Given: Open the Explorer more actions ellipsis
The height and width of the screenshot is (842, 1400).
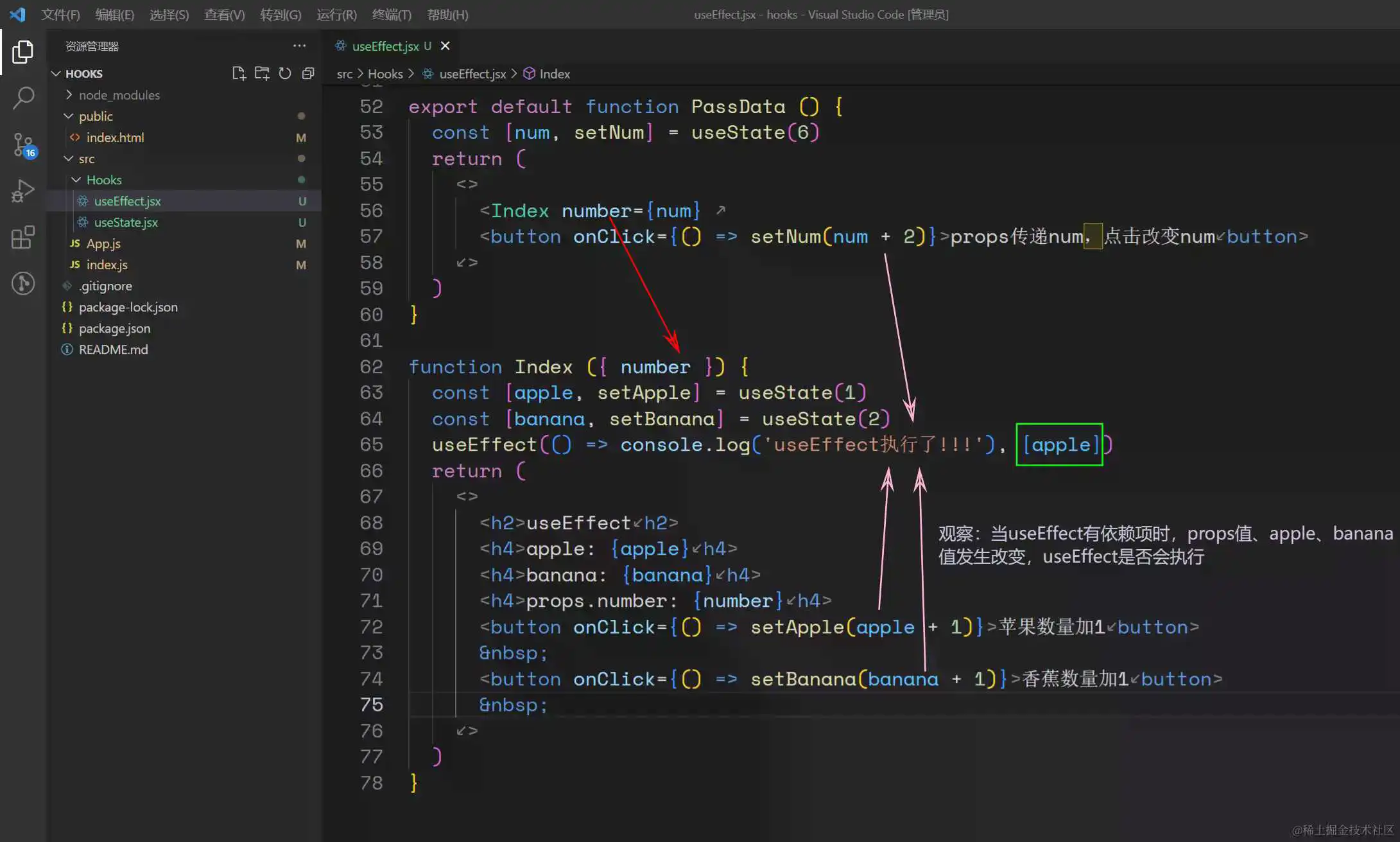Looking at the screenshot, I should [x=299, y=46].
